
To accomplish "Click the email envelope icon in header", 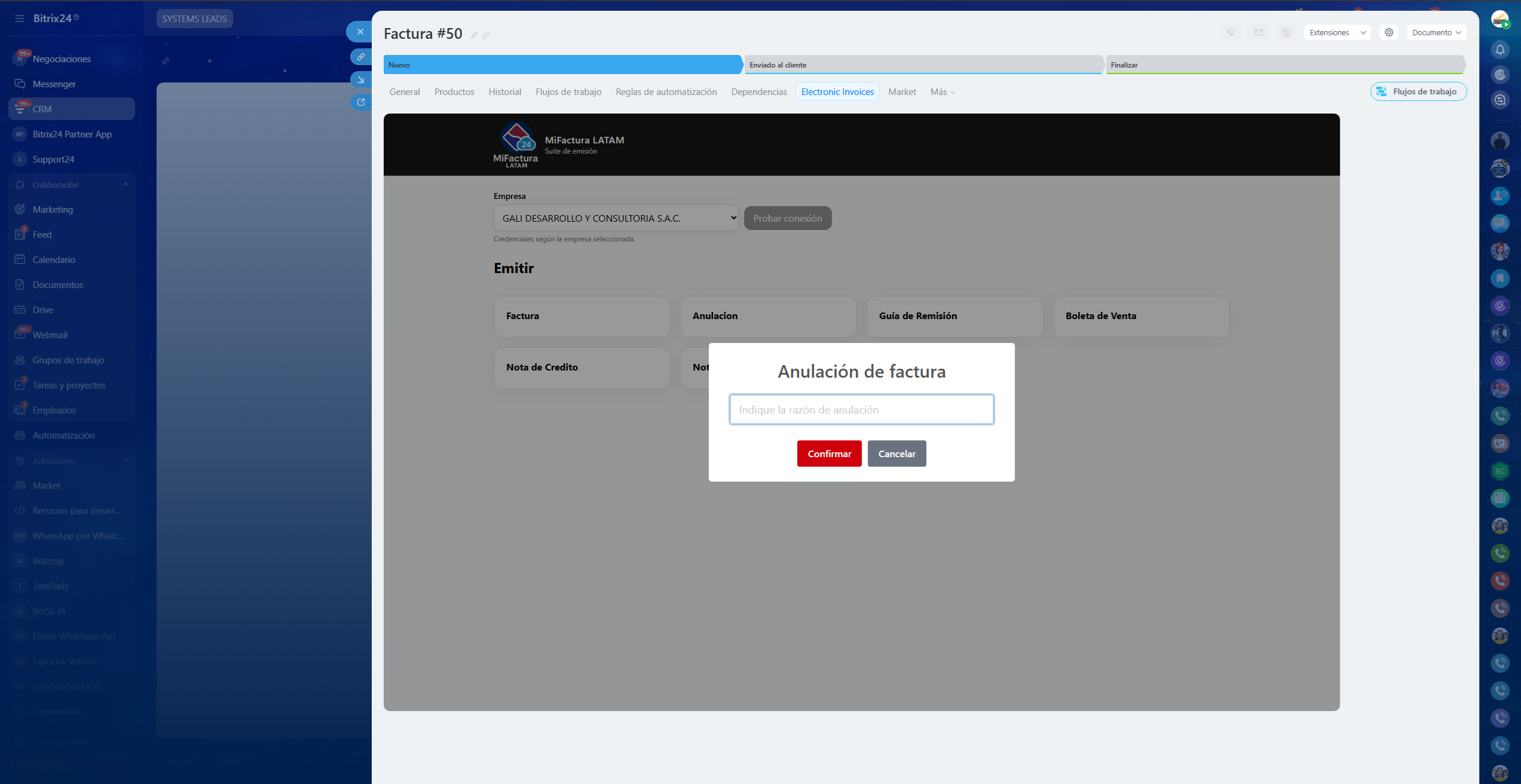I will [1259, 33].
